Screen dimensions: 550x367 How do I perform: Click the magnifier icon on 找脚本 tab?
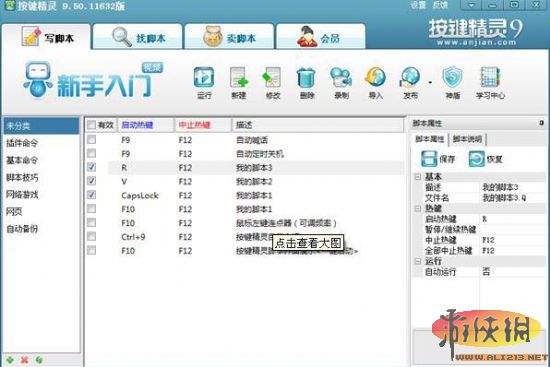coord(122,36)
